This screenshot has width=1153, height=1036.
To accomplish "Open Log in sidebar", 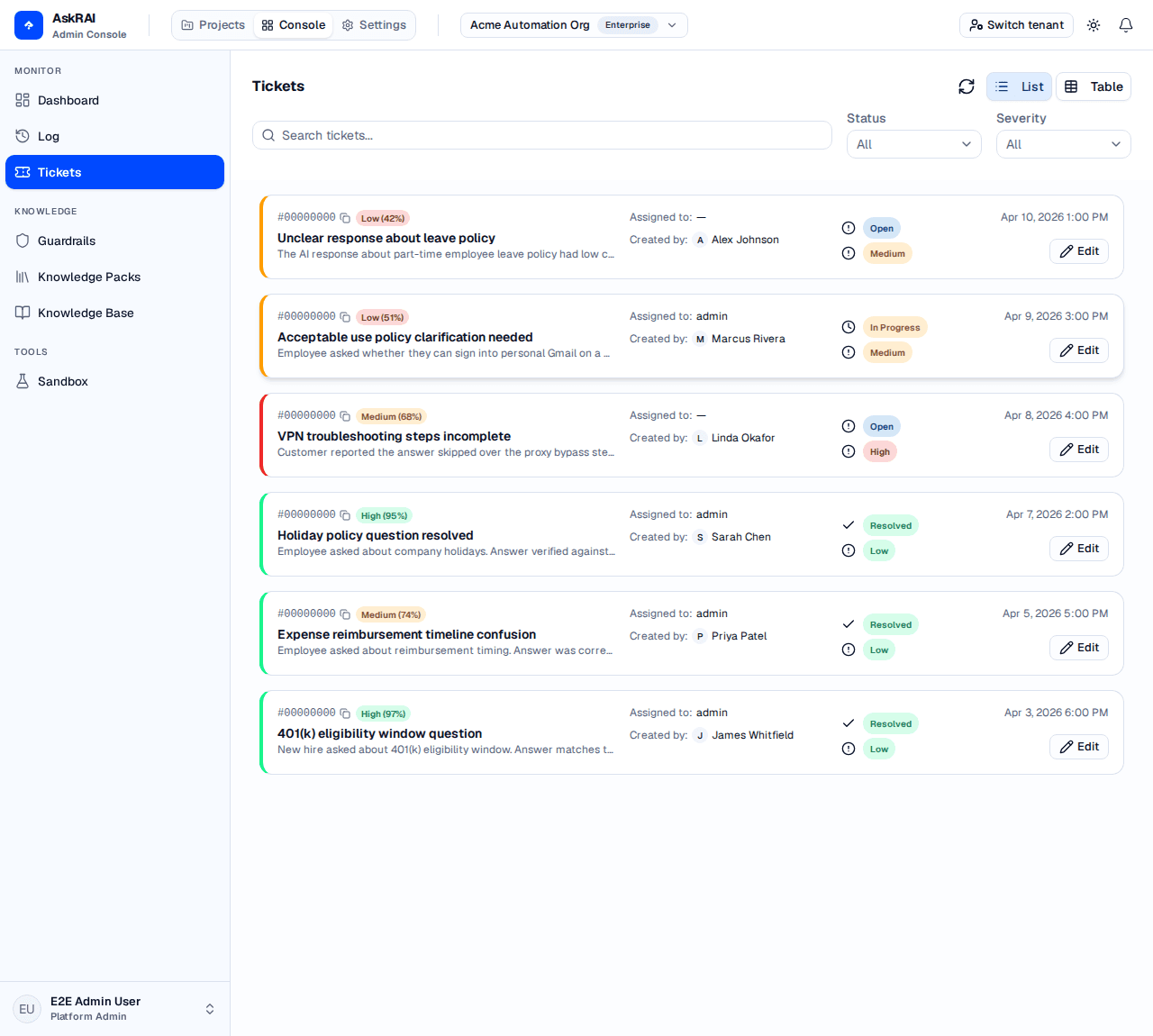I will tap(114, 136).
